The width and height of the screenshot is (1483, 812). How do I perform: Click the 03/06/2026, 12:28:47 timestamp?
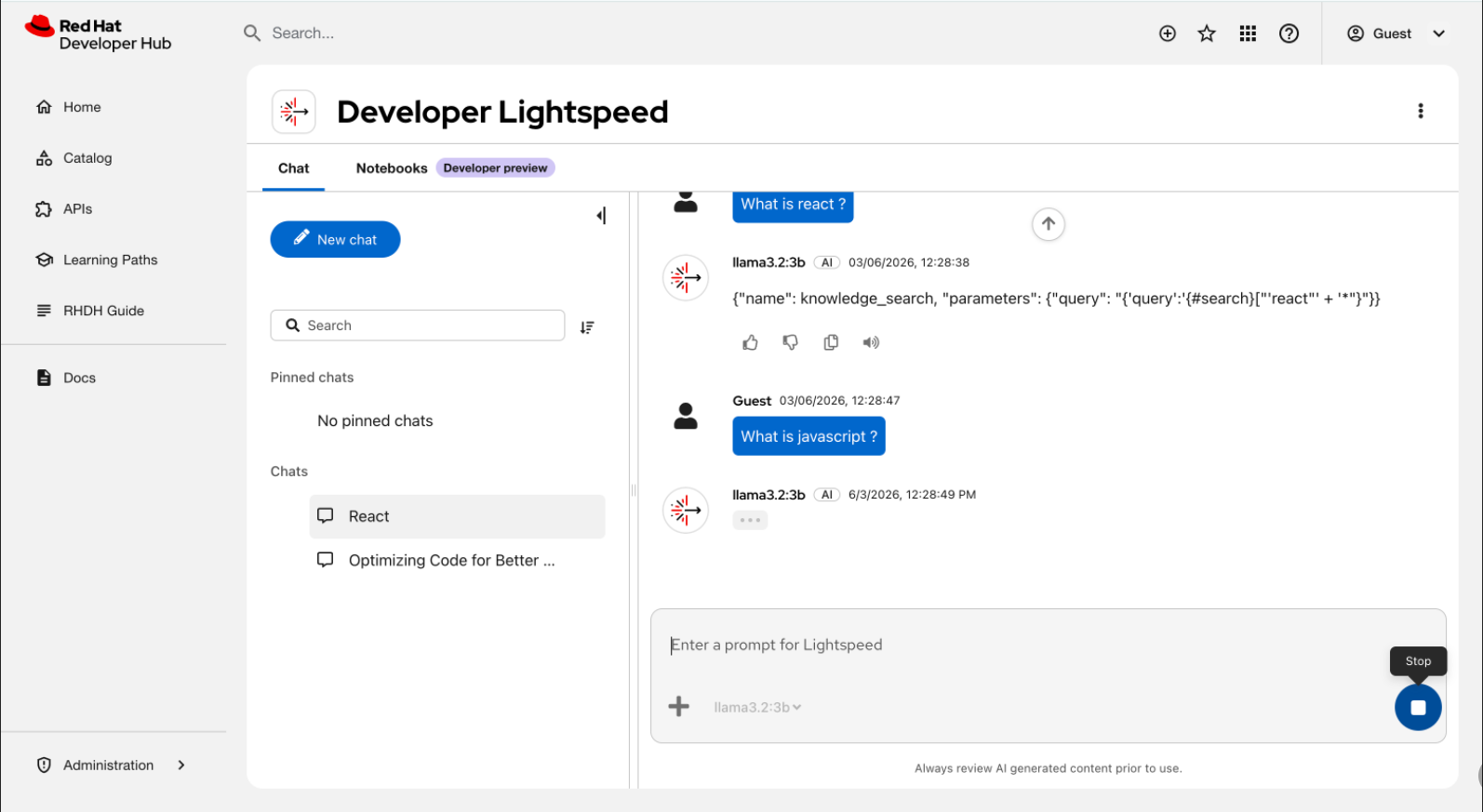(x=839, y=401)
